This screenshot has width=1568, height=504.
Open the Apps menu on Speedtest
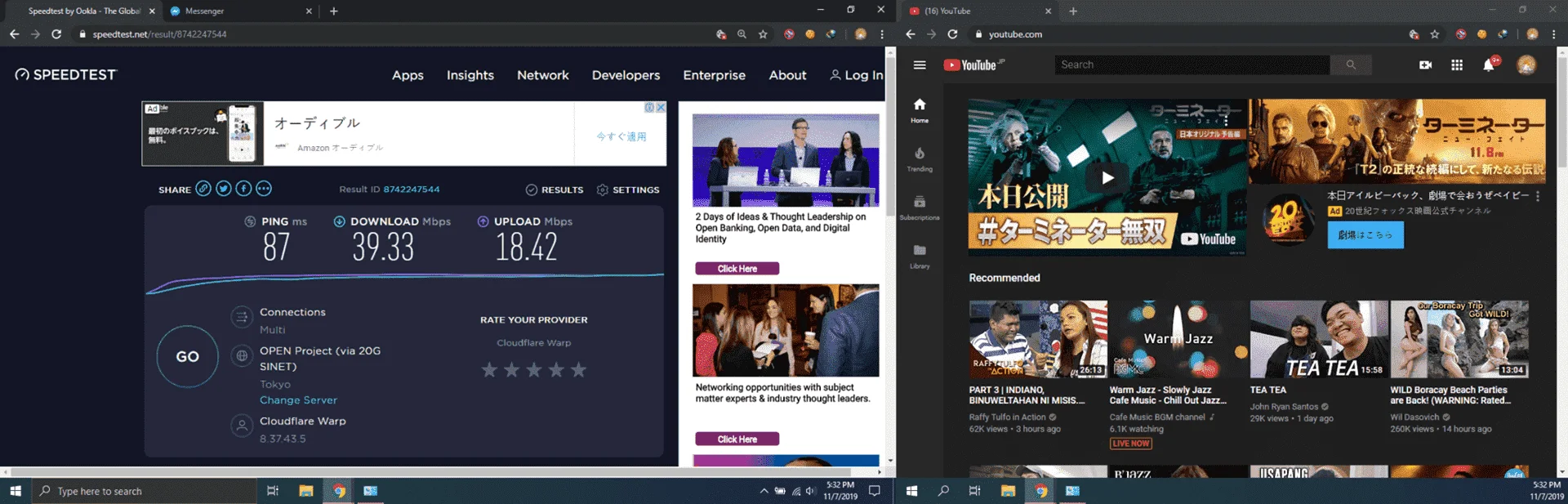408,75
